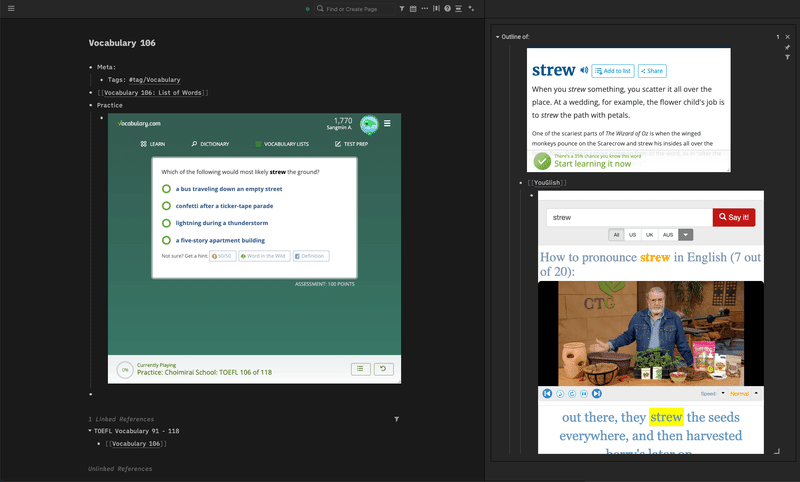The height and width of the screenshot is (482, 800).
Task: Click the green checkmark learning icon
Action: tap(542, 161)
